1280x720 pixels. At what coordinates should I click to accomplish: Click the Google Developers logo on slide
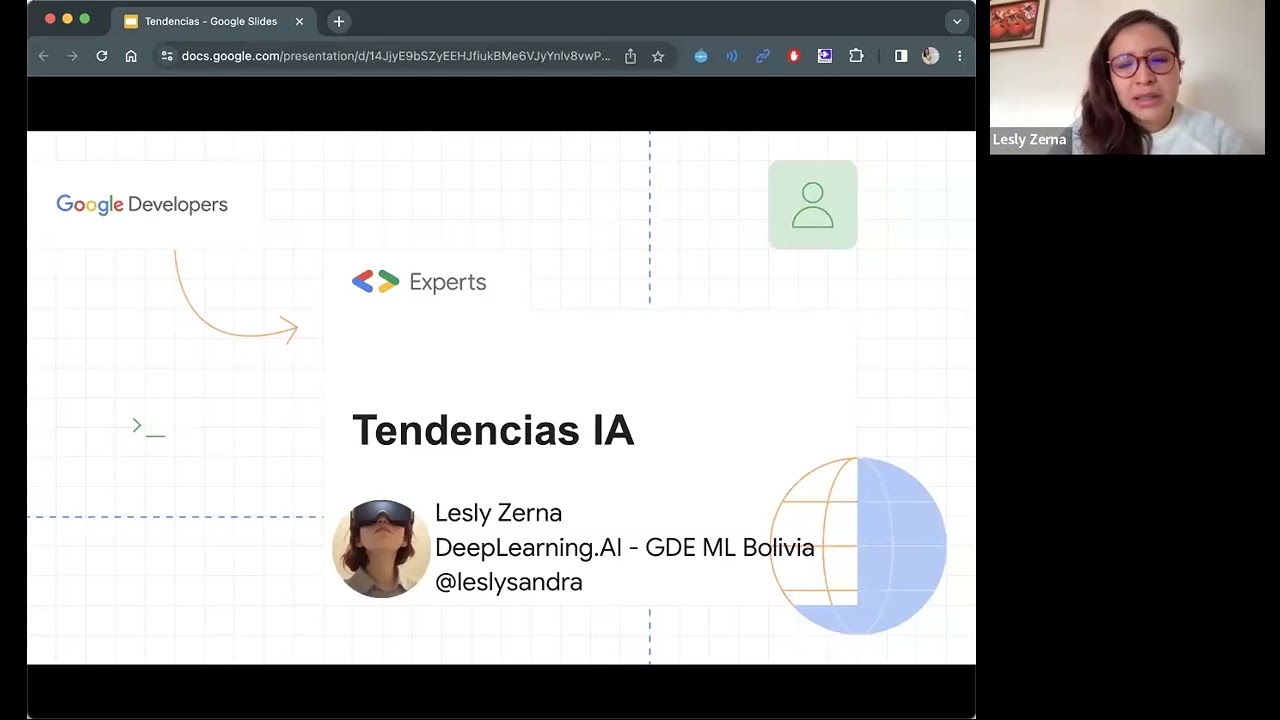click(x=142, y=204)
